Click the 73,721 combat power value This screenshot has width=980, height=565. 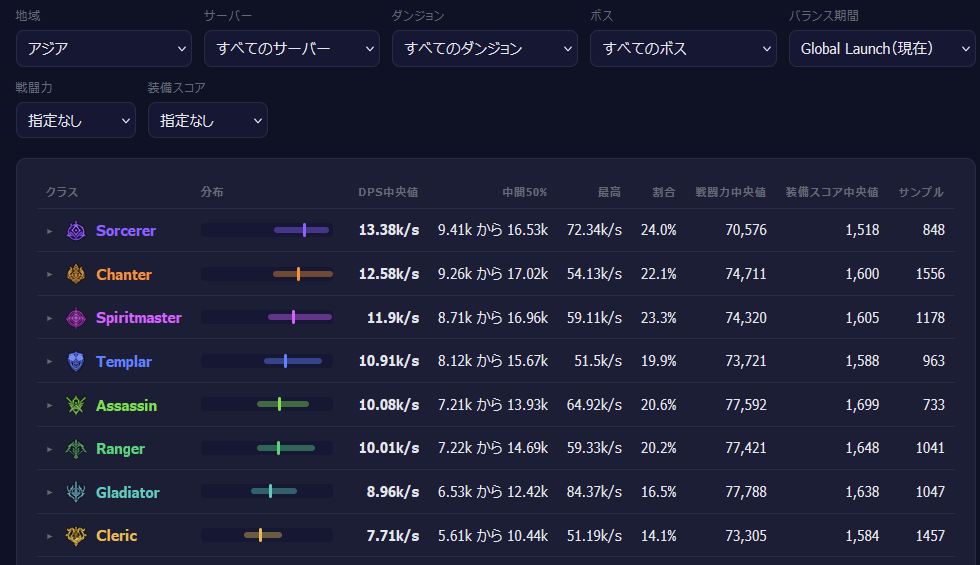pyautogui.click(x=746, y=361)
